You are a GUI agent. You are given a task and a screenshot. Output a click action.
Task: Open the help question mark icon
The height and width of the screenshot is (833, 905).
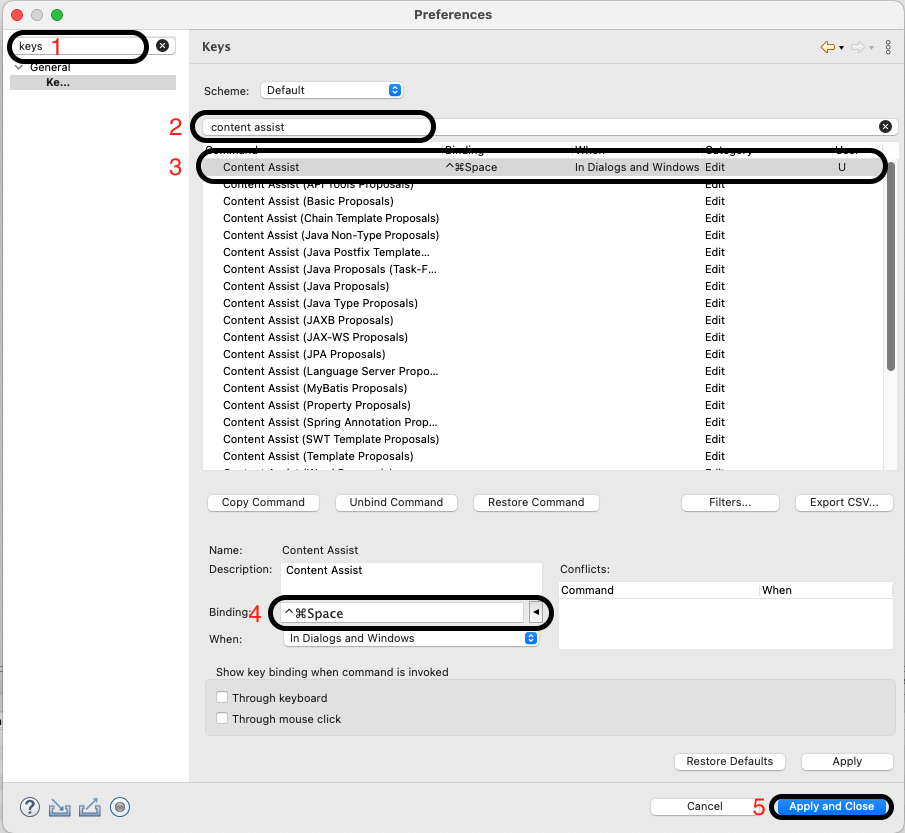click(30, 806)
